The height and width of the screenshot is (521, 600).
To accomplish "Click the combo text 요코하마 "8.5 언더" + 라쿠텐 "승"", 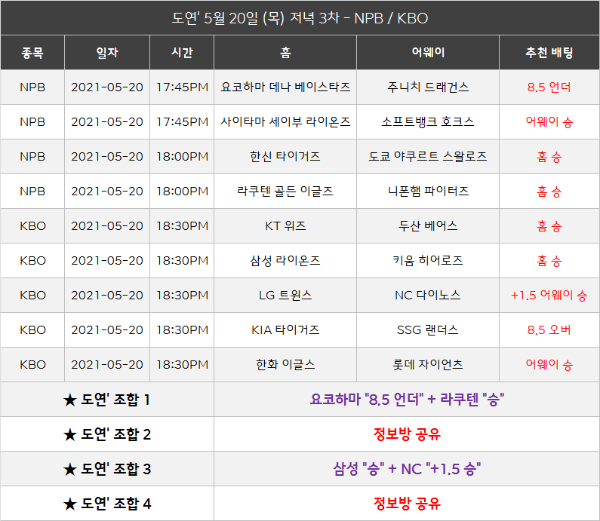I will [407, 400].
